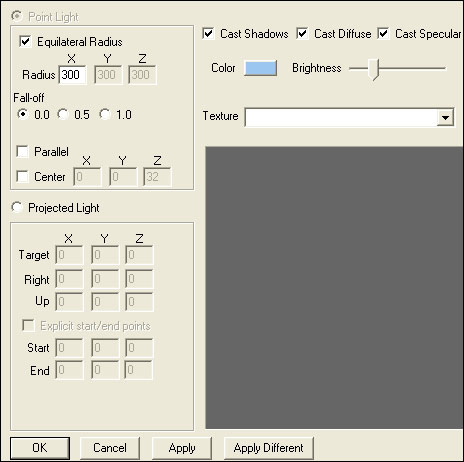The width and height of the screenshot is (464, 462).
Task: Uncheck the Equilateral Radius checkbox
Action: click(25, 42)
